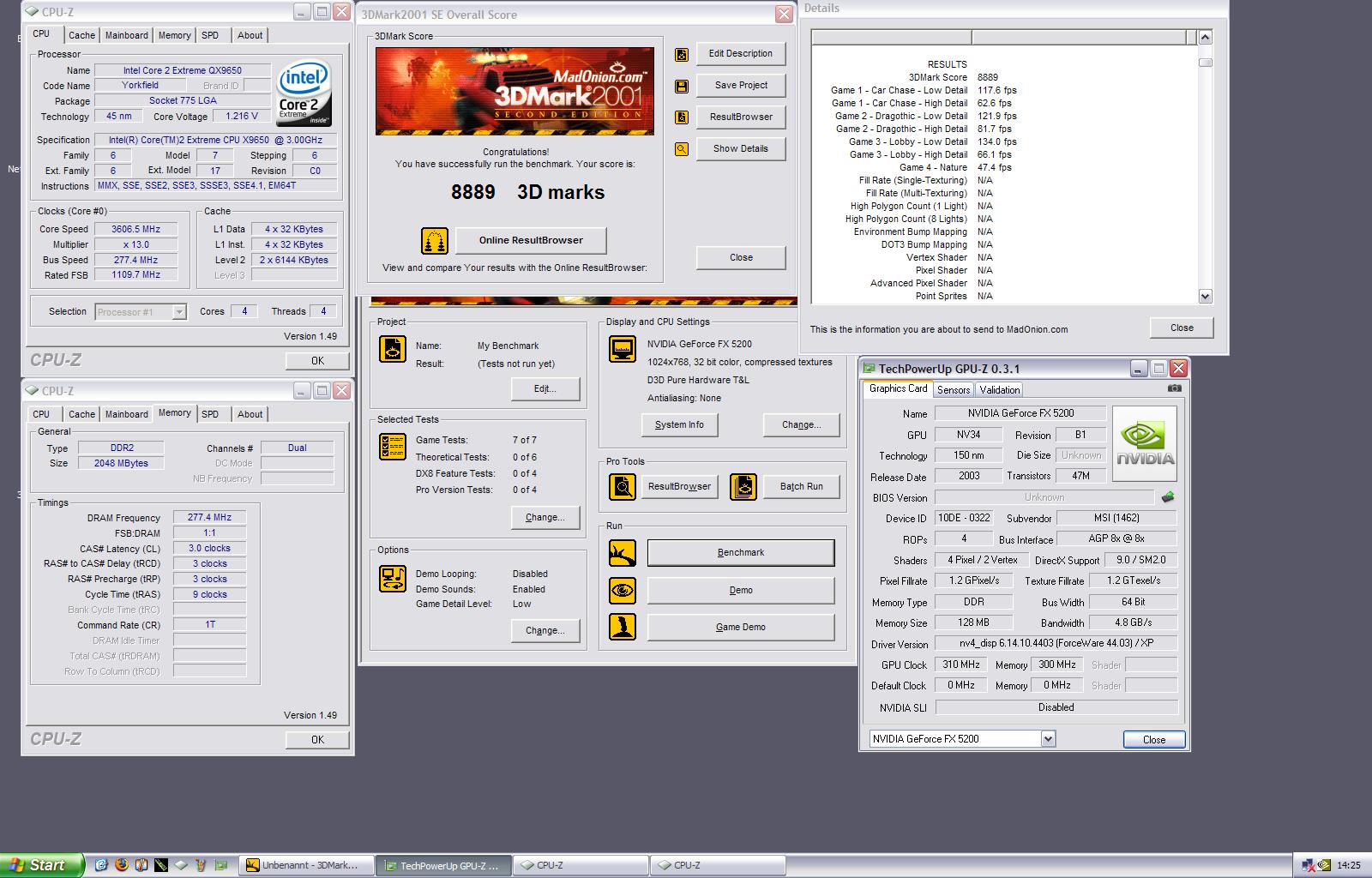Switch to Cache tab in upper CPU-Z window
This screenshot has height=878, width=1372.
tap(81, 35)
